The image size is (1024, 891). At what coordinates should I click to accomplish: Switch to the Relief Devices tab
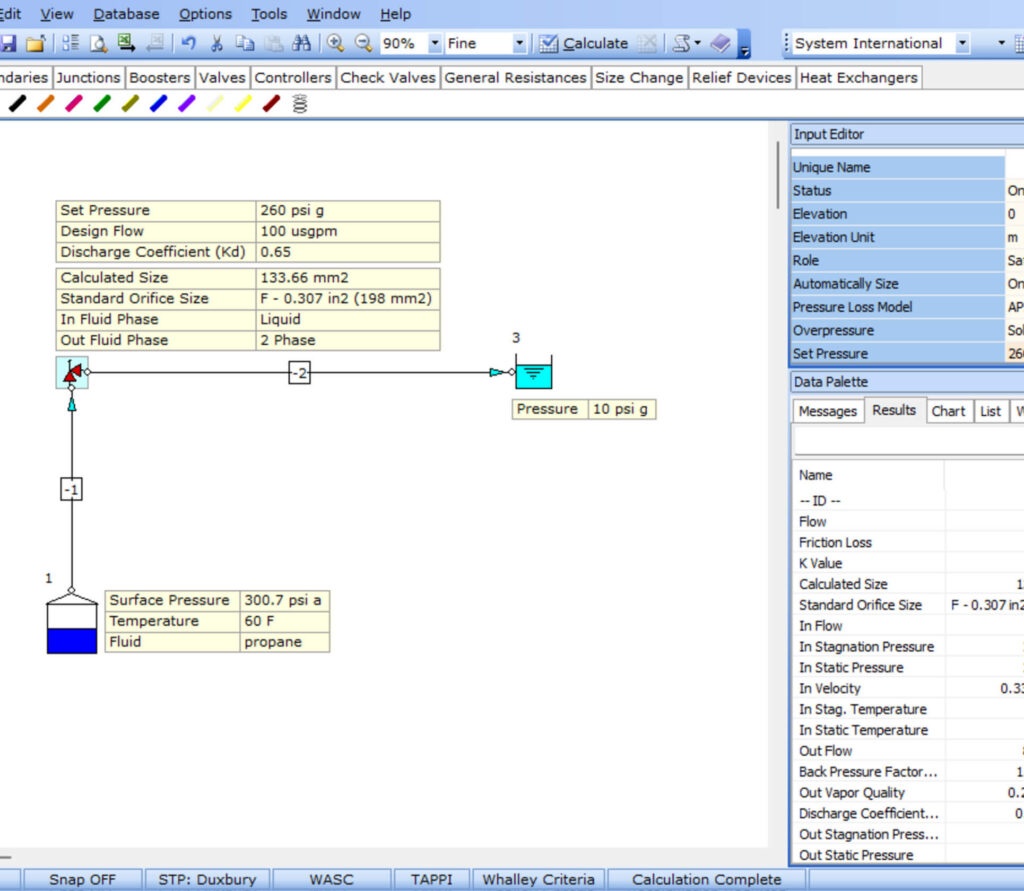pos(741,77)
